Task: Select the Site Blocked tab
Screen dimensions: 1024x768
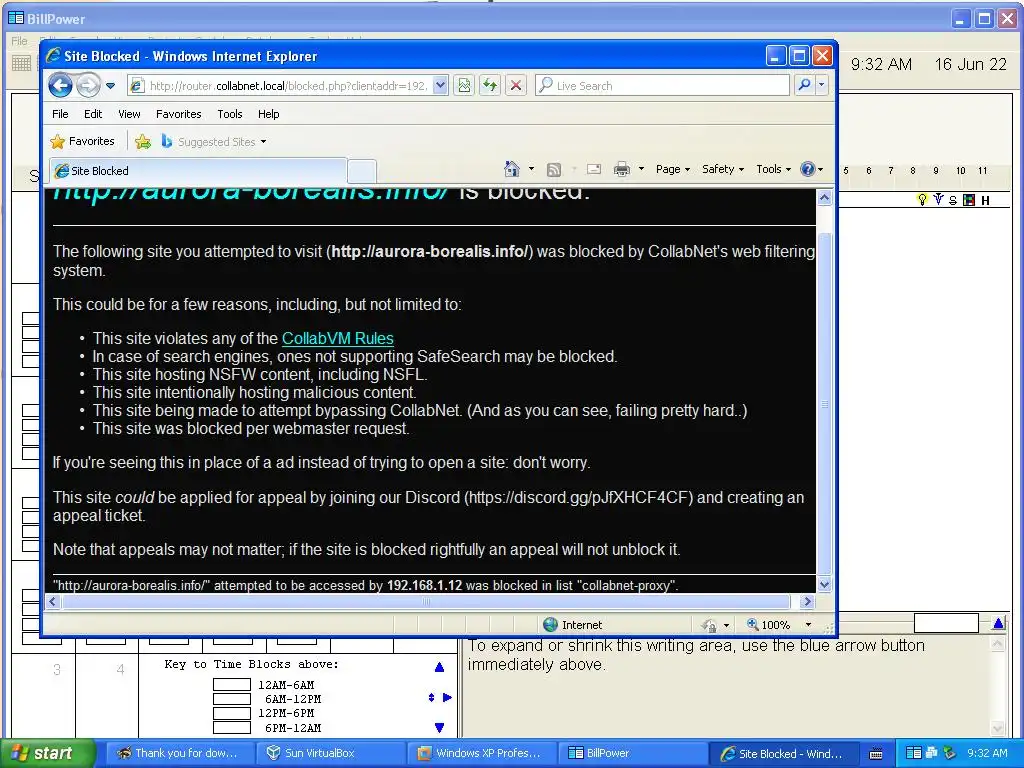Action: pyautogui.click(x=198, y=171)
